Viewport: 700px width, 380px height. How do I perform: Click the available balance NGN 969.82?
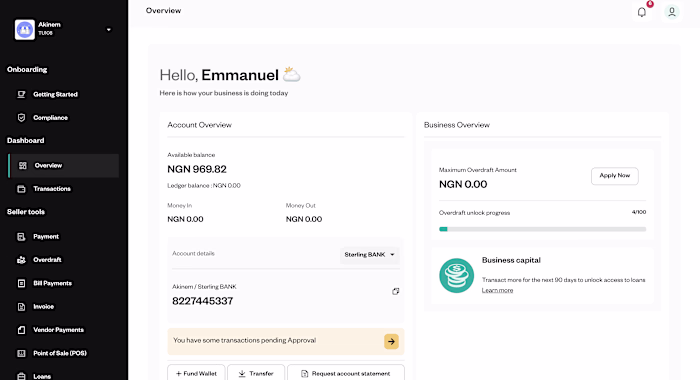[197, 169]
